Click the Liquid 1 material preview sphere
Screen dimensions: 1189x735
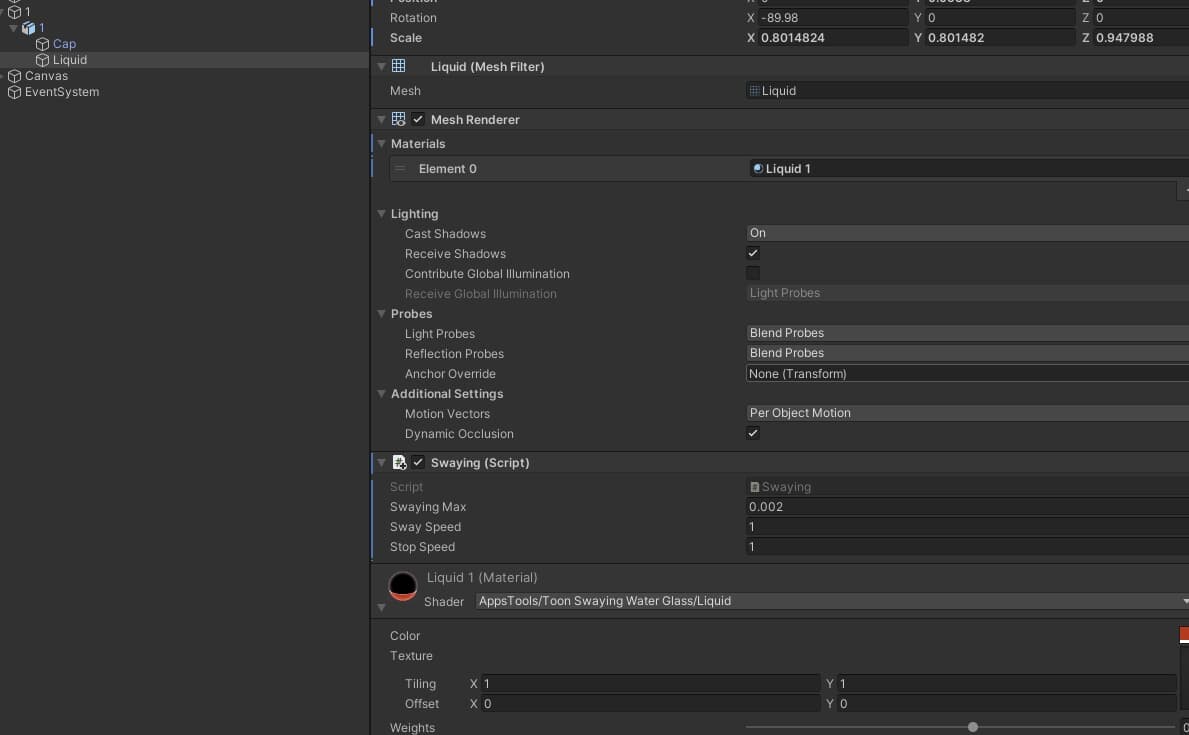point(403,586)
